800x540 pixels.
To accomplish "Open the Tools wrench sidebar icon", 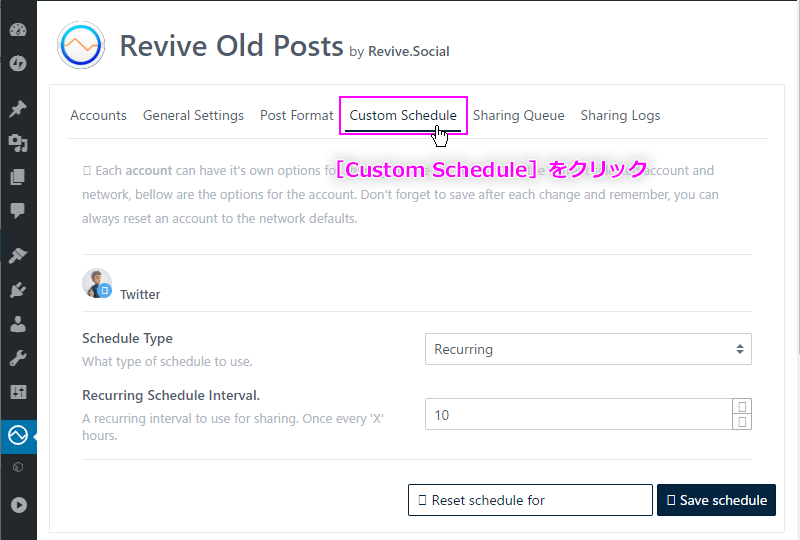I will tap(18, 358).
